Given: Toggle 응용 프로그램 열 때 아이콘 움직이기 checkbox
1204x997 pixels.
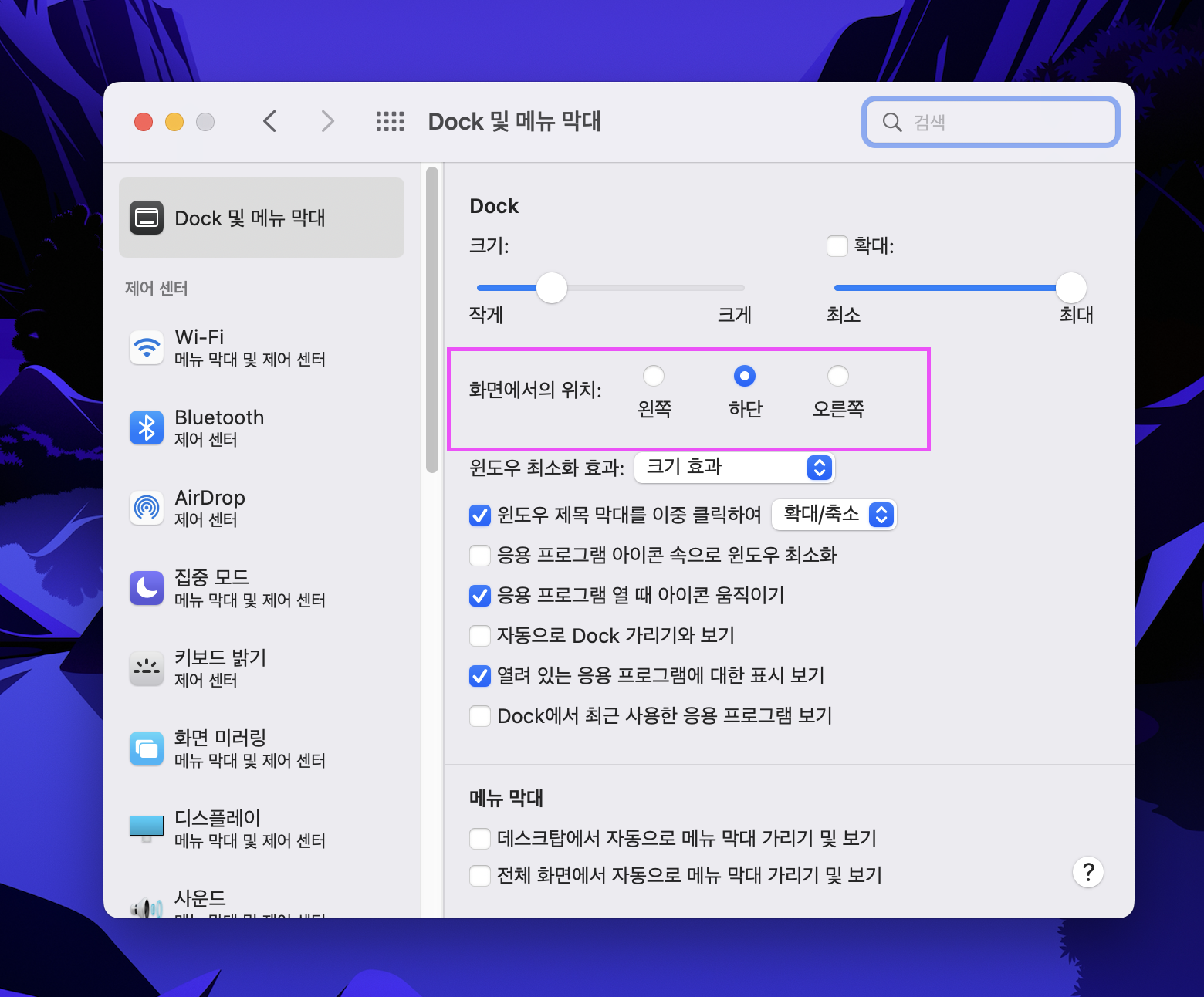Looking at the screenshot, I should click(x=480, y=595).
